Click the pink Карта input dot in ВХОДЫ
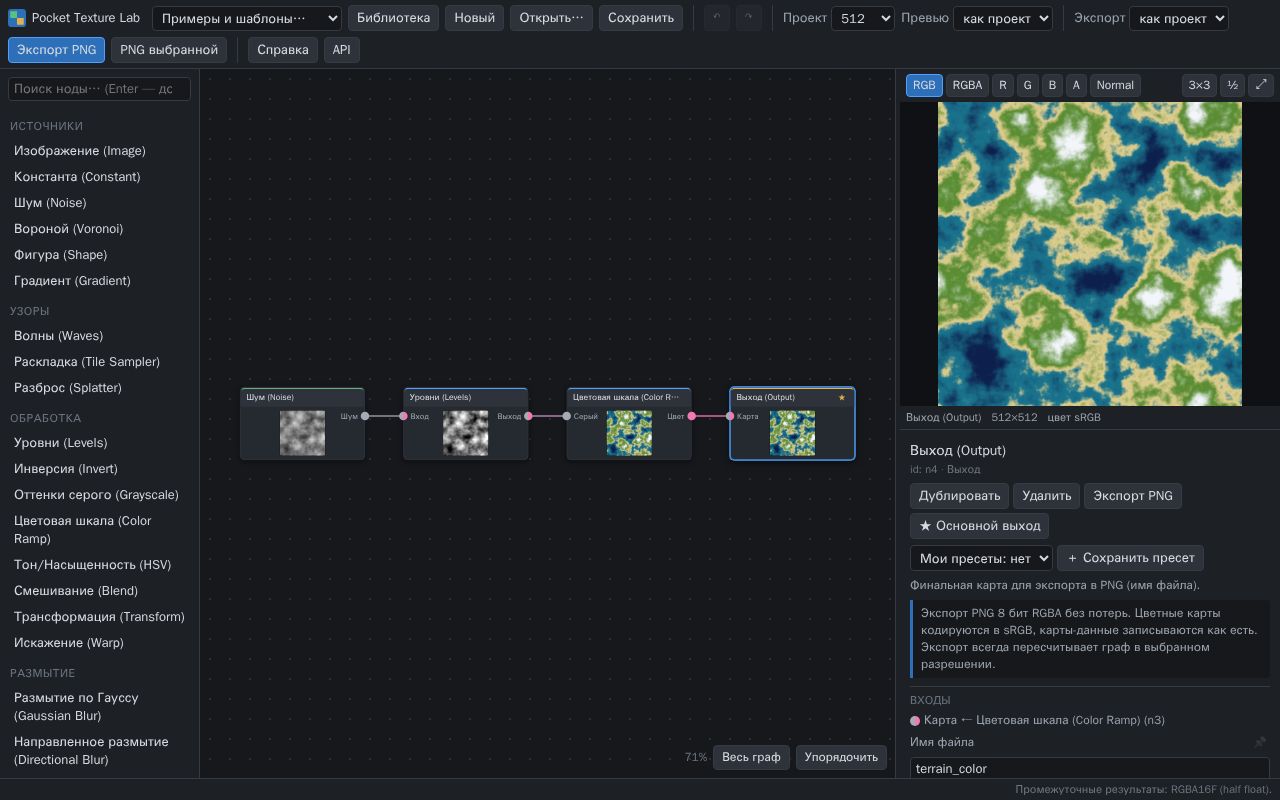 coord(915,720)
